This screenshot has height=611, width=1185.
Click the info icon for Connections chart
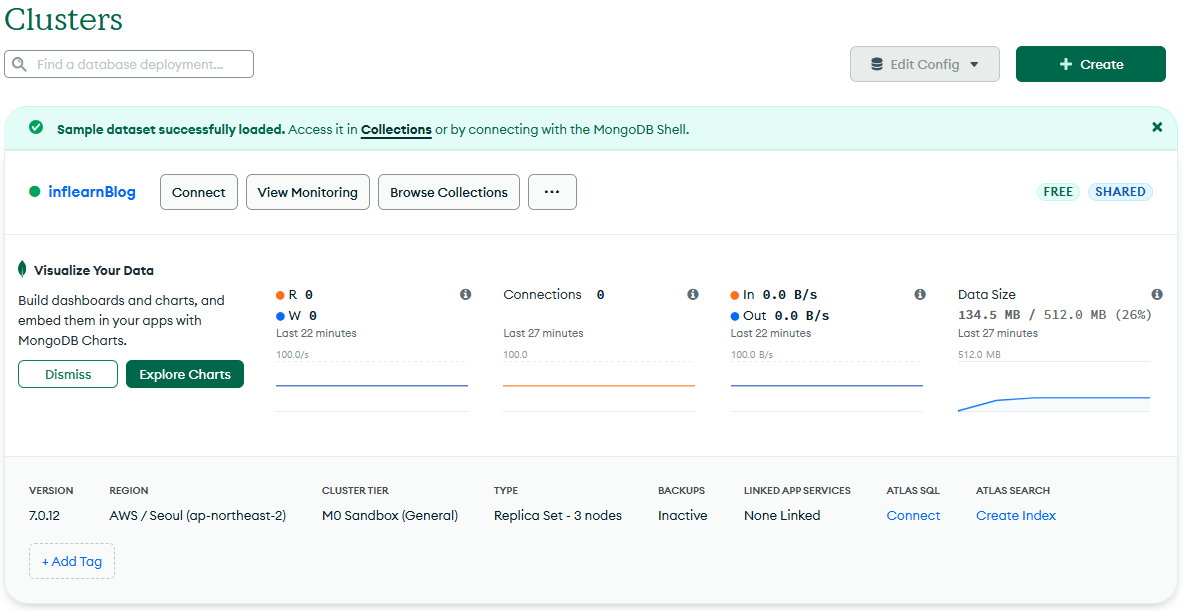coord(692,294)
